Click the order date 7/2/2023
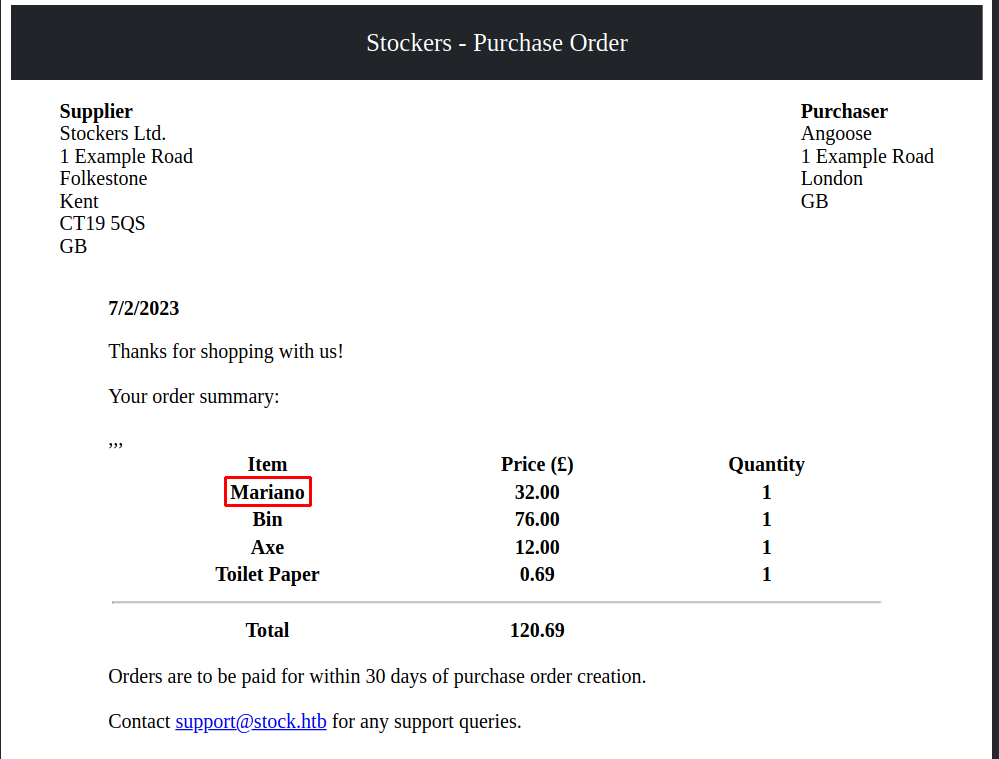The width and height of the screenshot is (999, 759). click(144, 308)
